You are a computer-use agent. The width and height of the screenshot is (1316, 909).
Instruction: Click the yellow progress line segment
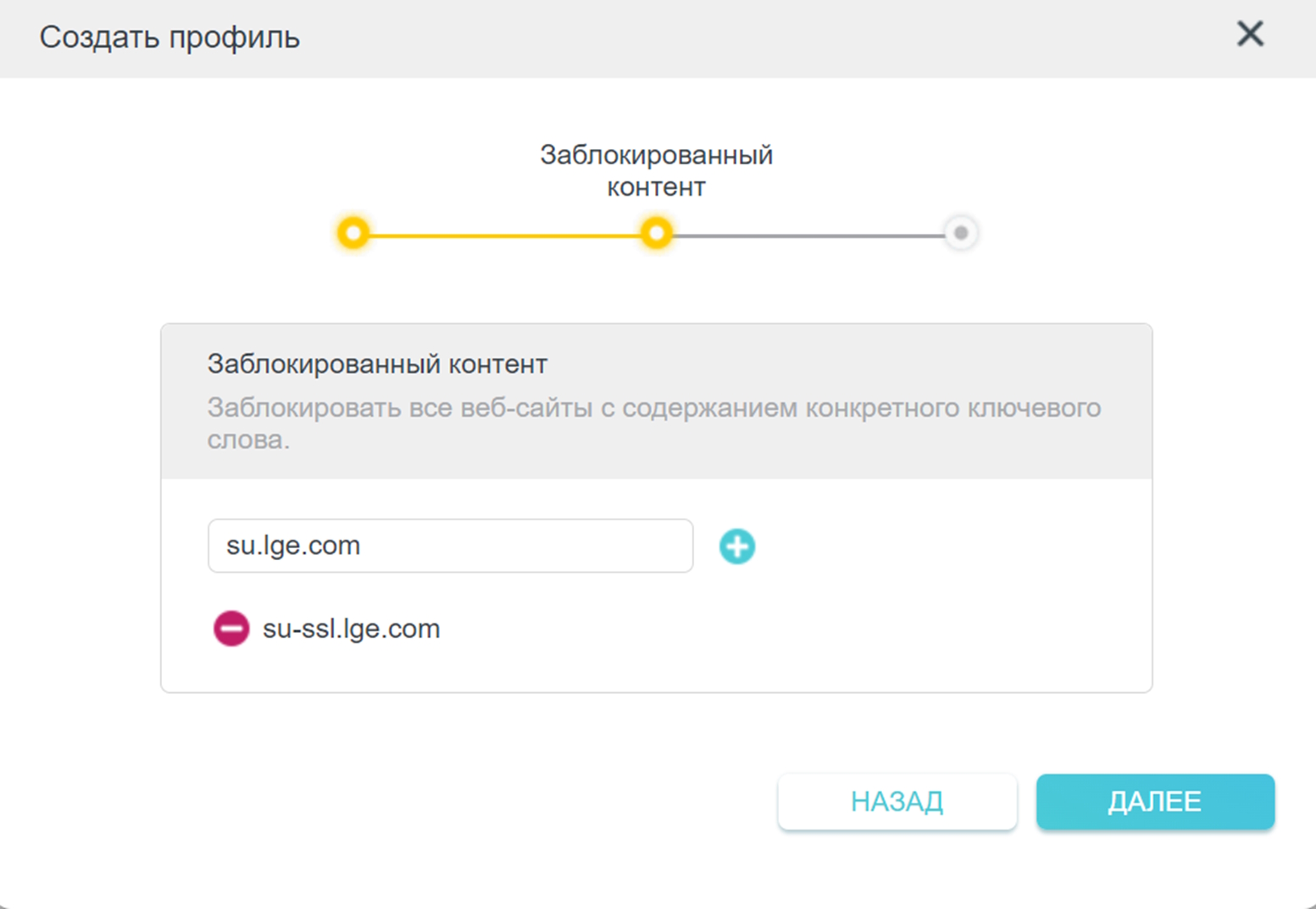505,235
